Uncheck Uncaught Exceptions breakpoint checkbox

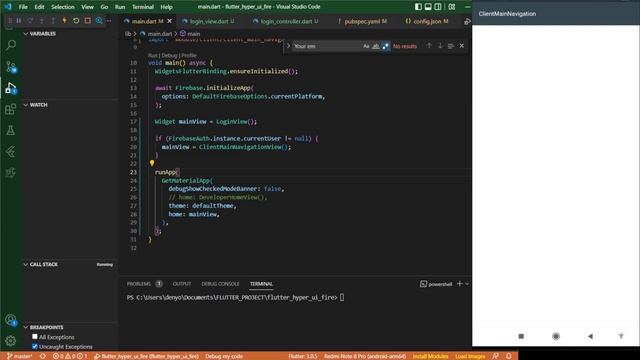(35, 347)
